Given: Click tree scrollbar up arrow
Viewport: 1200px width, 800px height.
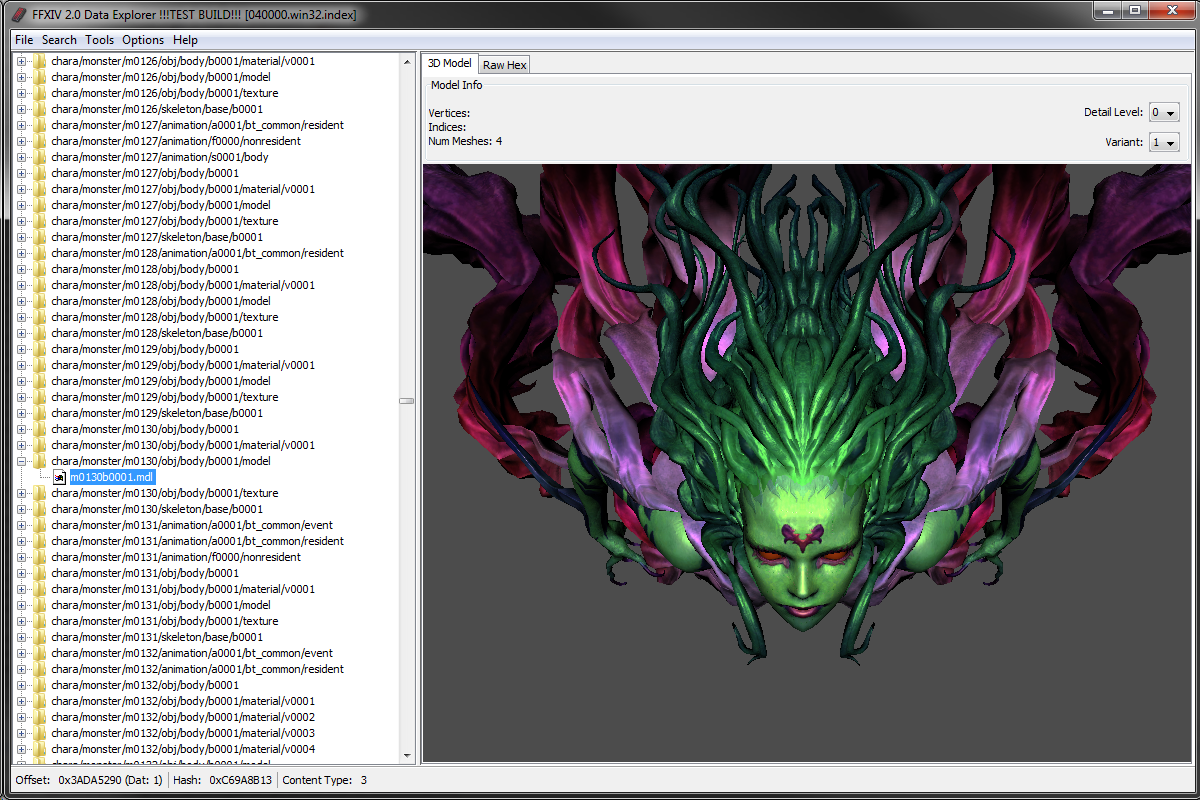Looking at the screenshot, I should (407, 61).
